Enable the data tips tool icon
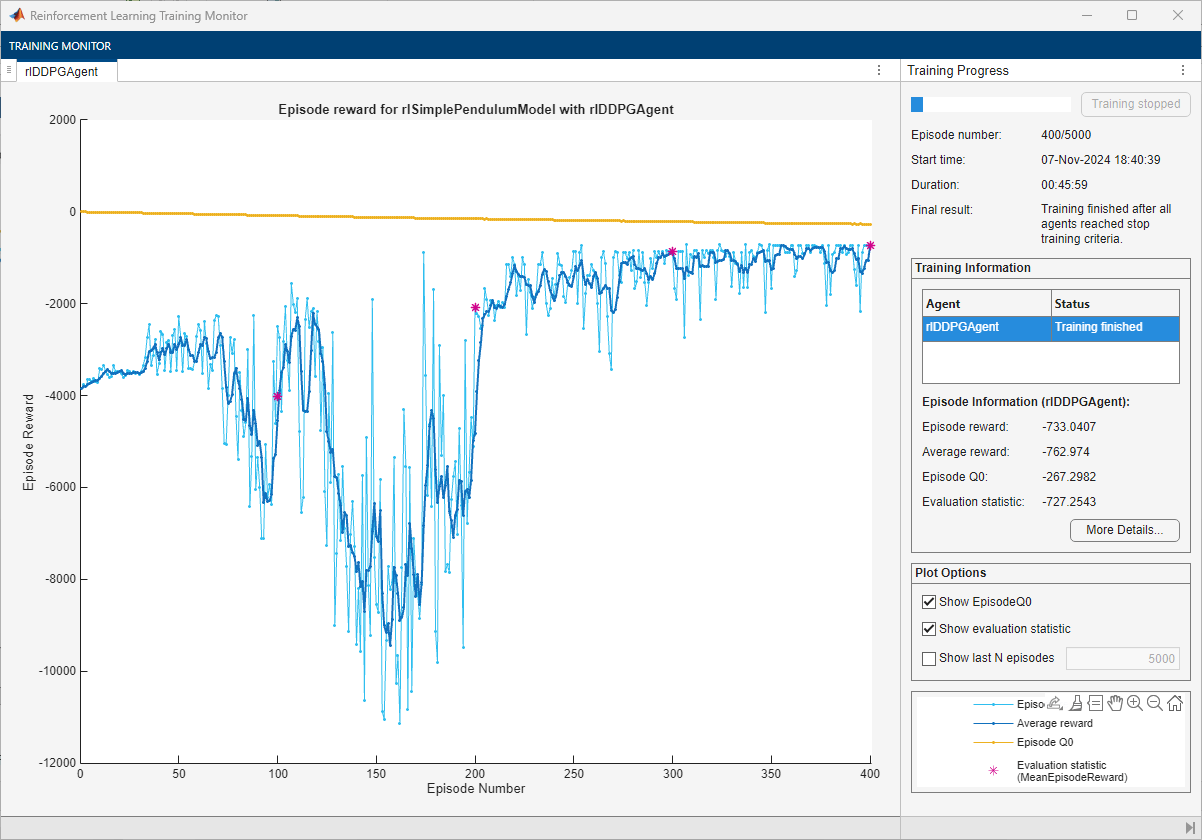1202x840 pixels. [1095, 703]
